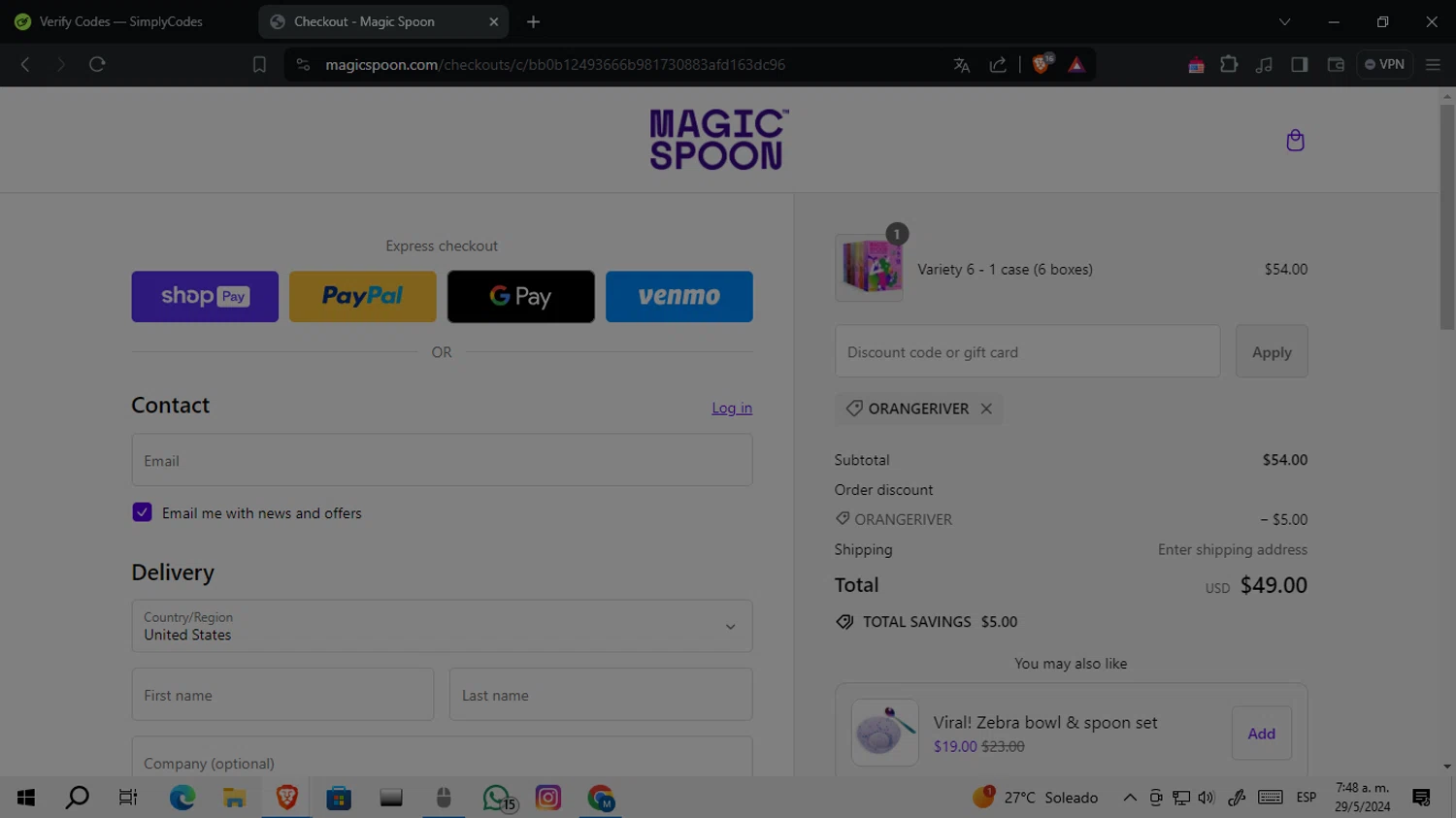The height and width of the screenshot is (818, 1456).
Task: Open the notification center
Action: [x=1421, y=798]
